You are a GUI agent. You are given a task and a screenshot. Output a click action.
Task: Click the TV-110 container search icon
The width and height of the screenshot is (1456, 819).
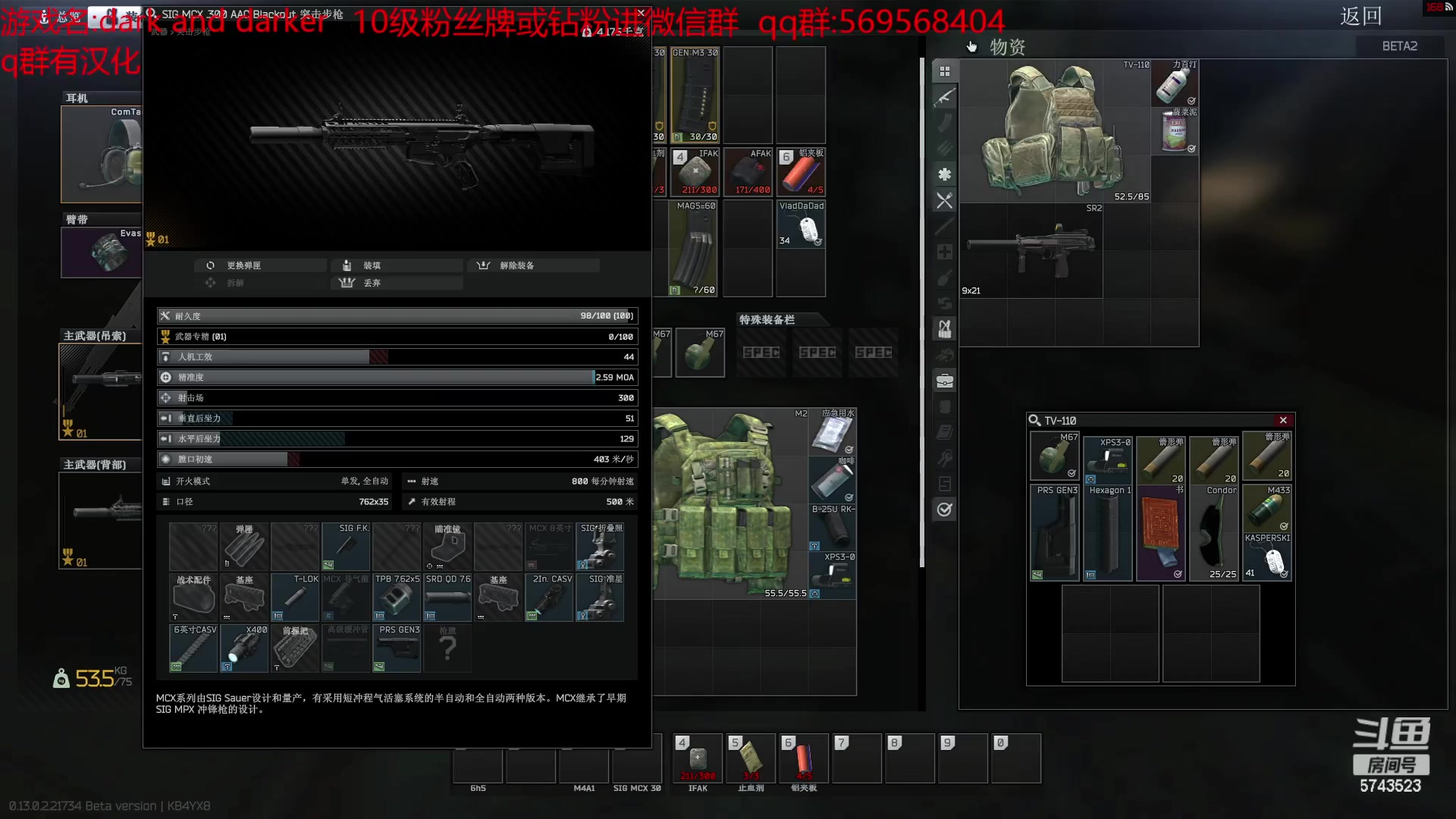tap(1034, 420)
